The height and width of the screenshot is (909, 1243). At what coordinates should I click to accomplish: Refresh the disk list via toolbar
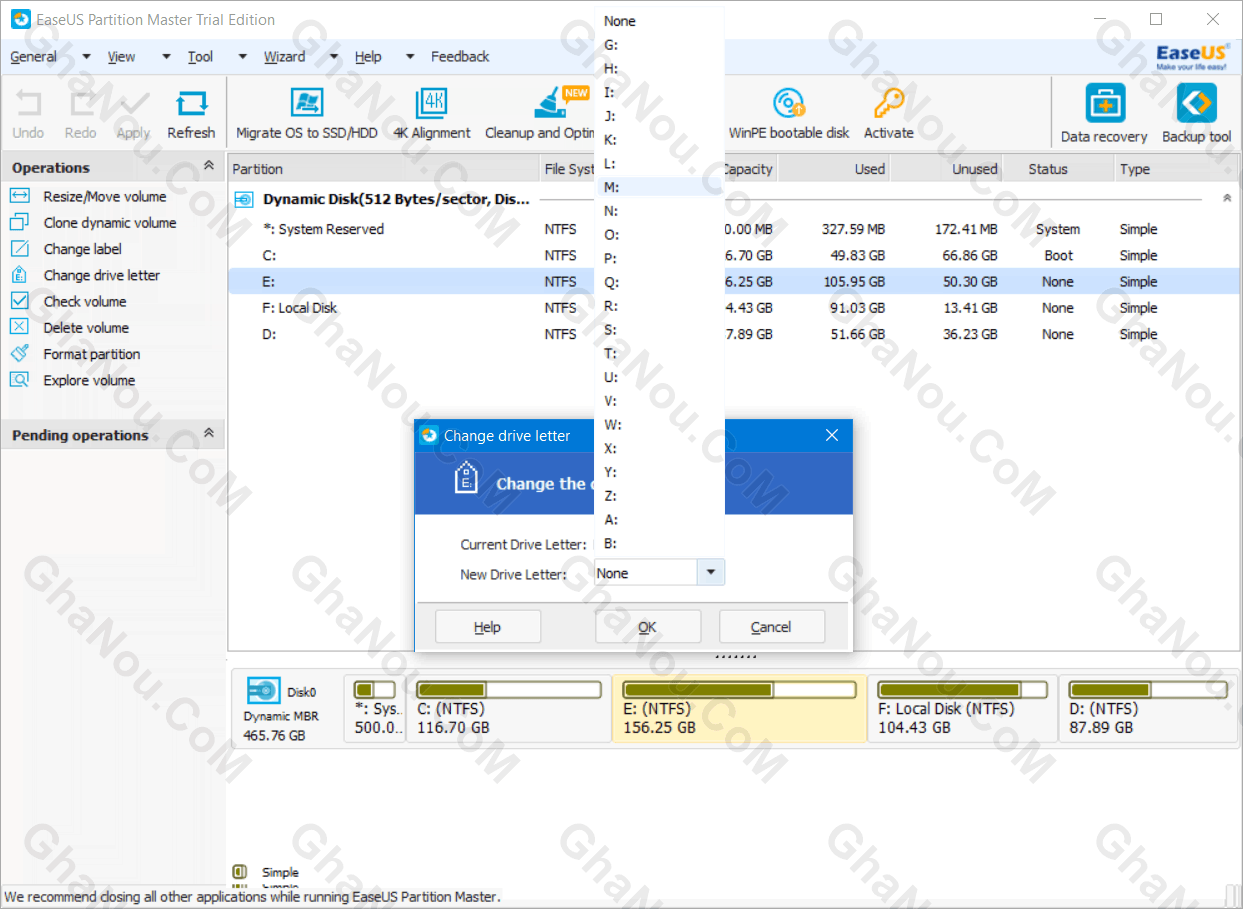191,114
